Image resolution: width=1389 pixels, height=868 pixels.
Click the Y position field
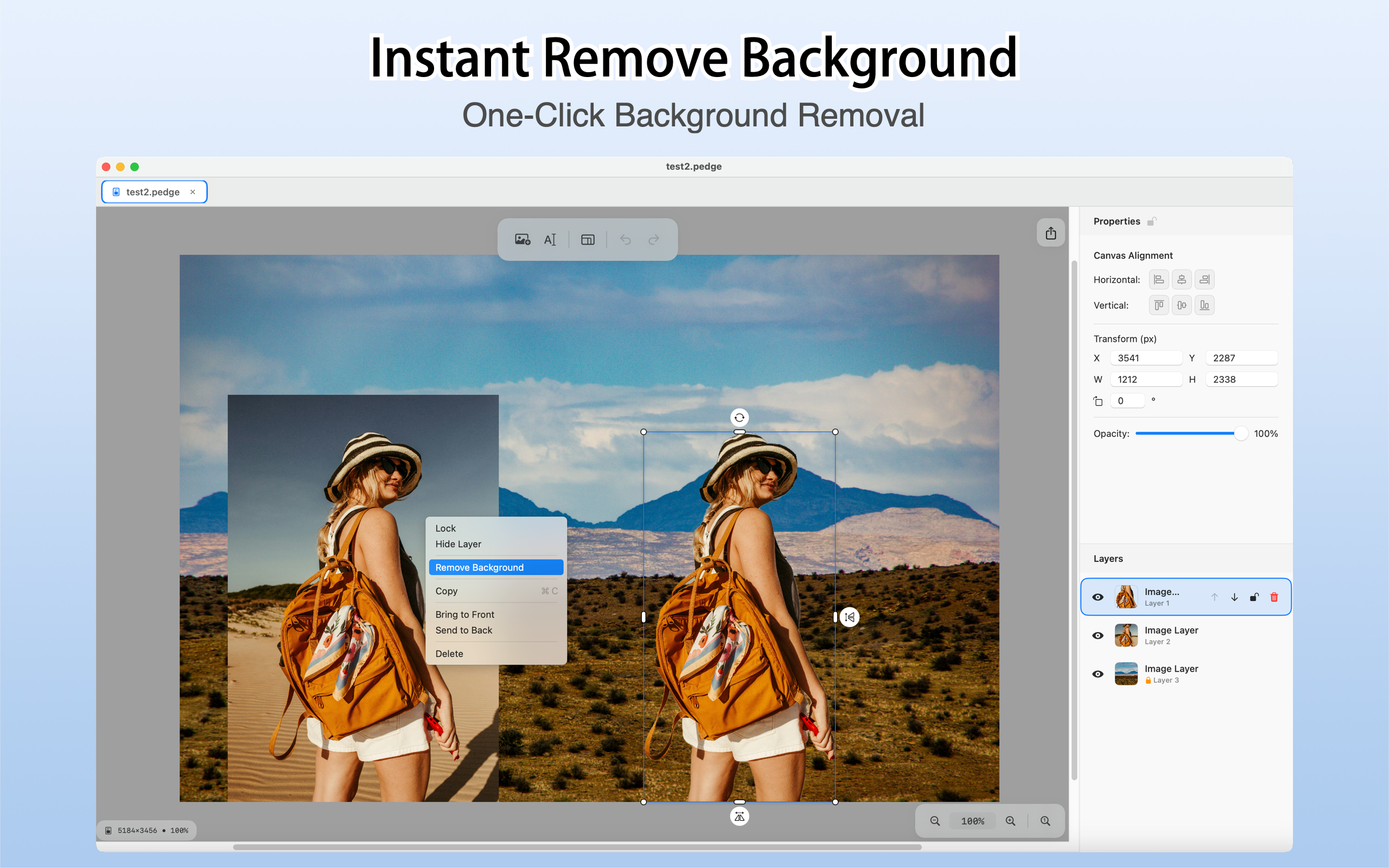(x=1241, y=358)
